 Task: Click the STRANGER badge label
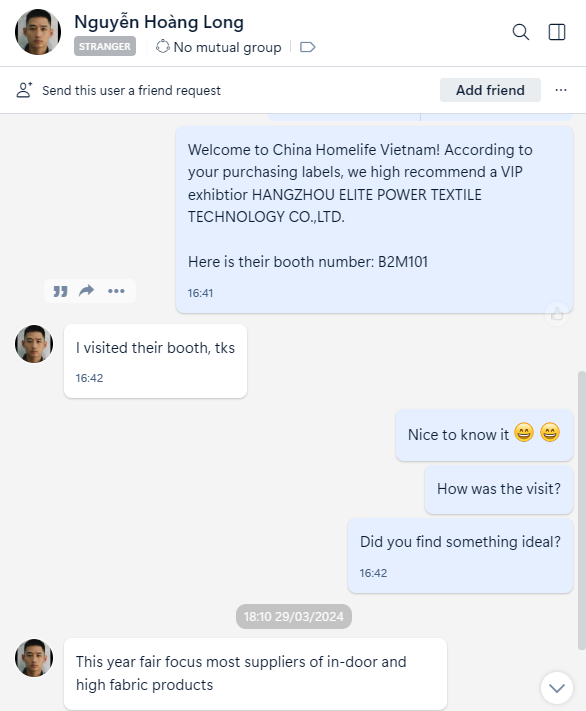pos(105,46)
